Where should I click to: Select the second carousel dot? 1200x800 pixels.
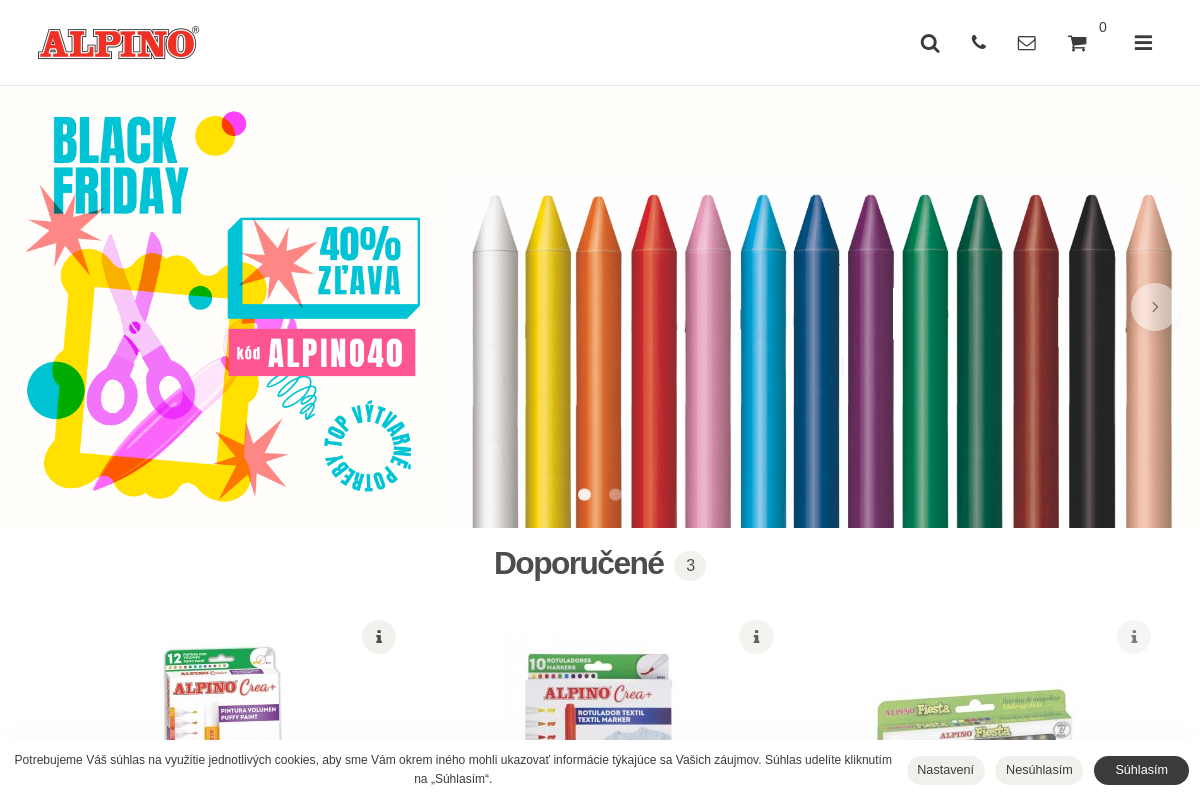tap(615, 494)
